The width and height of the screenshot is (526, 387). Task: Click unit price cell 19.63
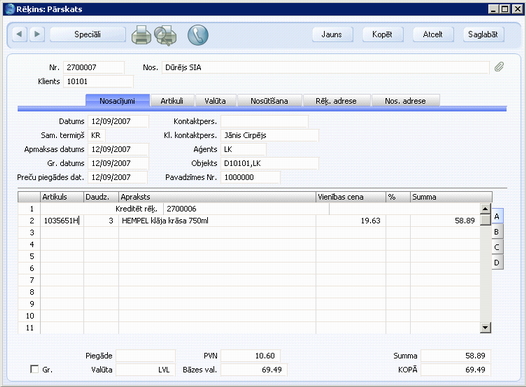[351, 221]
